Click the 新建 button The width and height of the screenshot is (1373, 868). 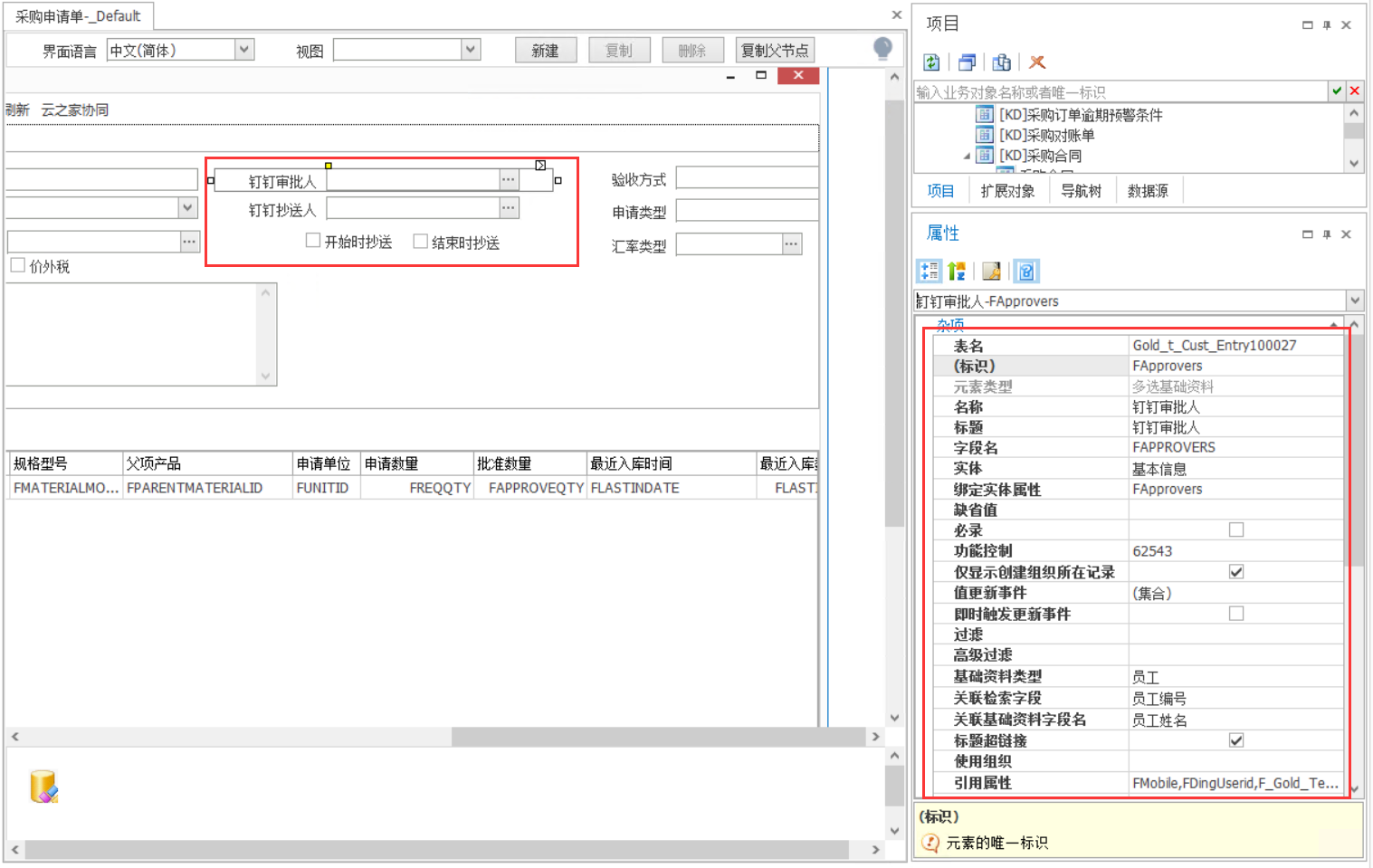[546, 50]
